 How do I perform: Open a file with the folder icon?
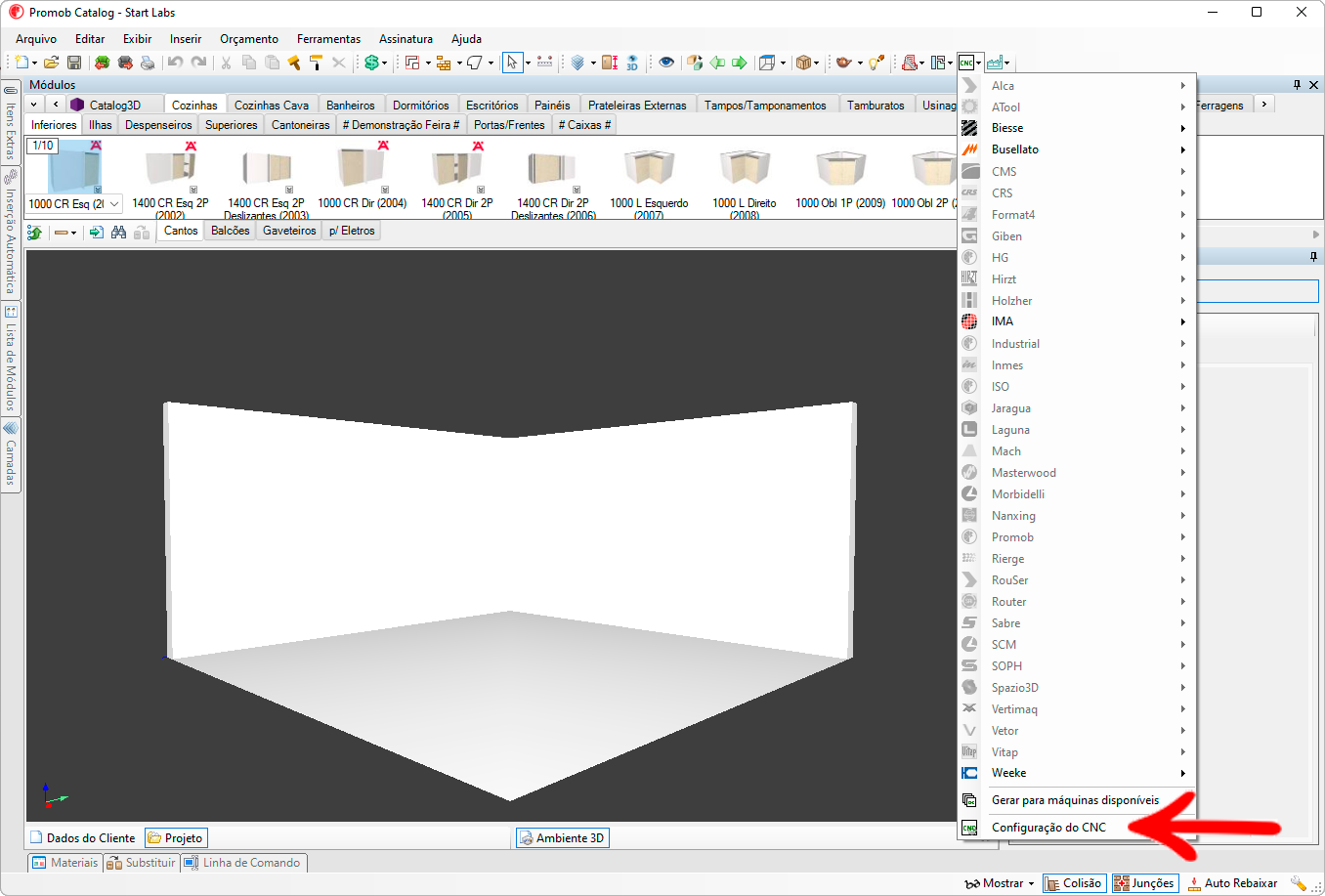pos(52,63)
